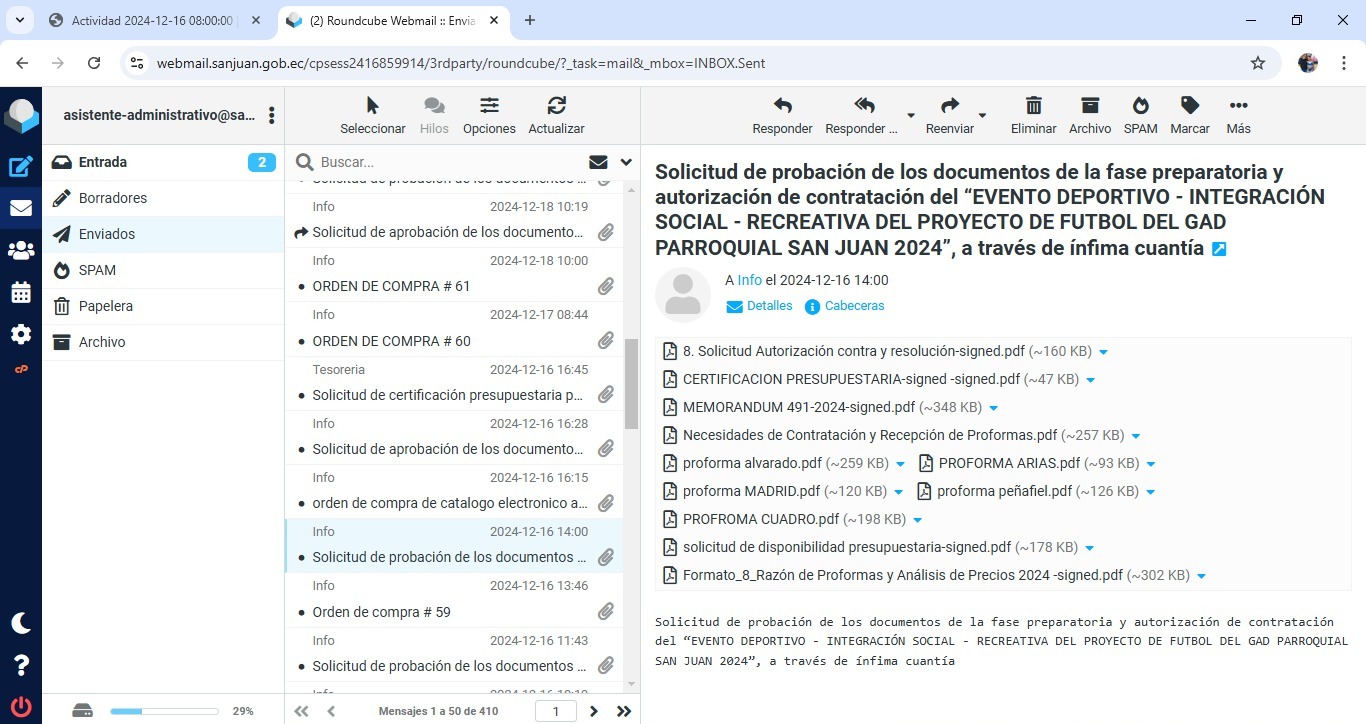1366x724 pixels.
Task: Open the Papelera folder
Action: (x=106, y=306)
